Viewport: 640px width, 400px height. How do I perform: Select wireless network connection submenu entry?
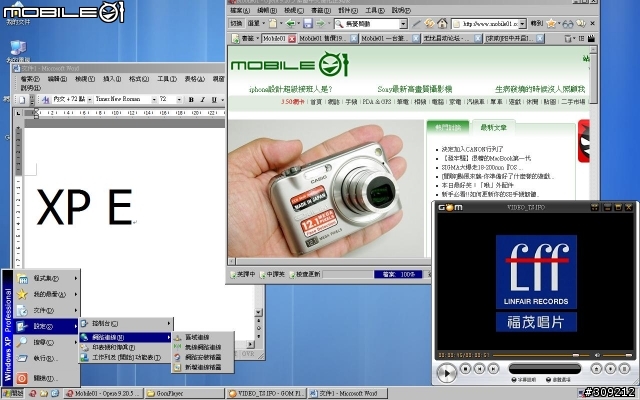click(x=203, y=347)
